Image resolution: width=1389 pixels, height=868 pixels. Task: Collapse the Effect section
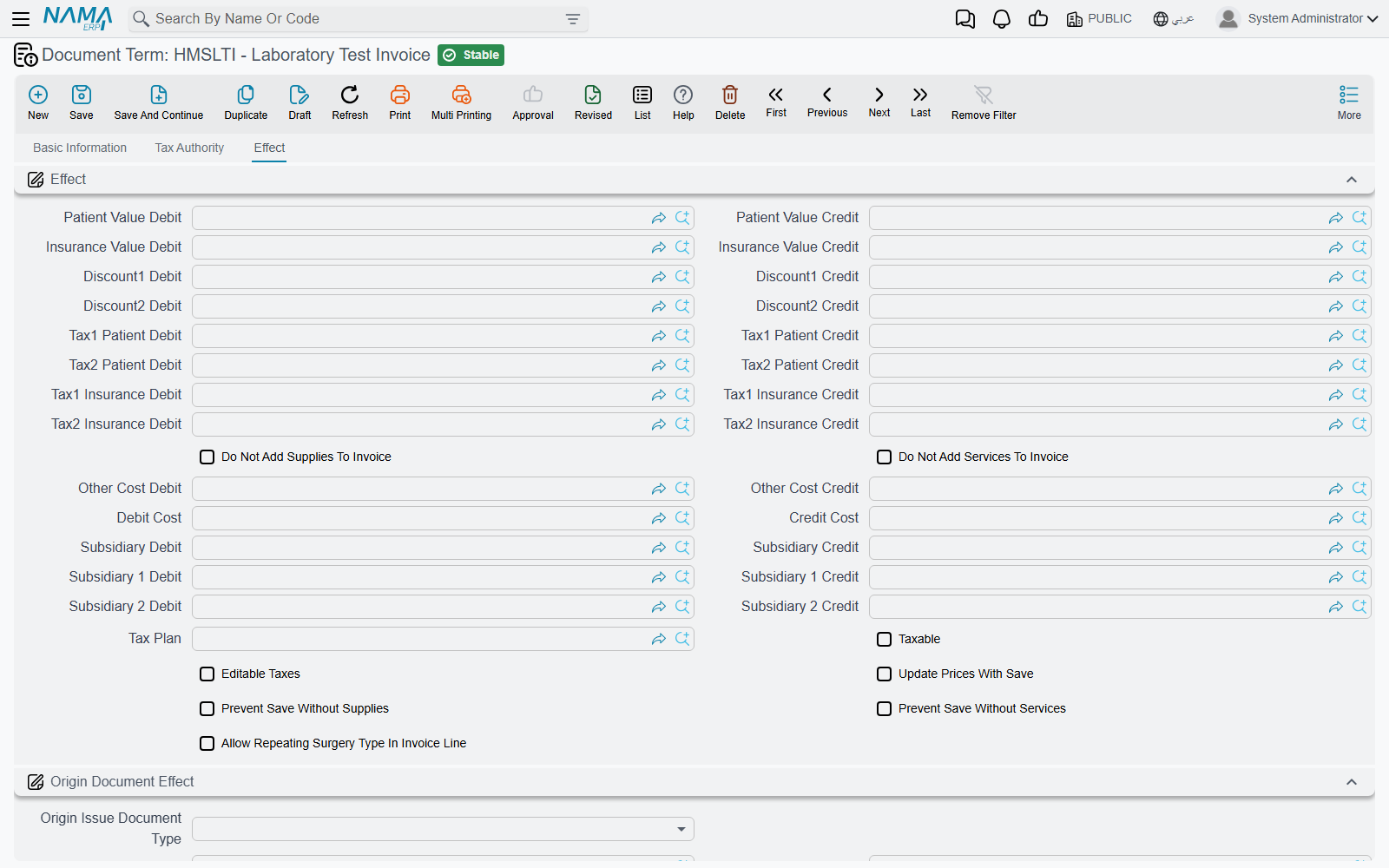point(1351,180)
